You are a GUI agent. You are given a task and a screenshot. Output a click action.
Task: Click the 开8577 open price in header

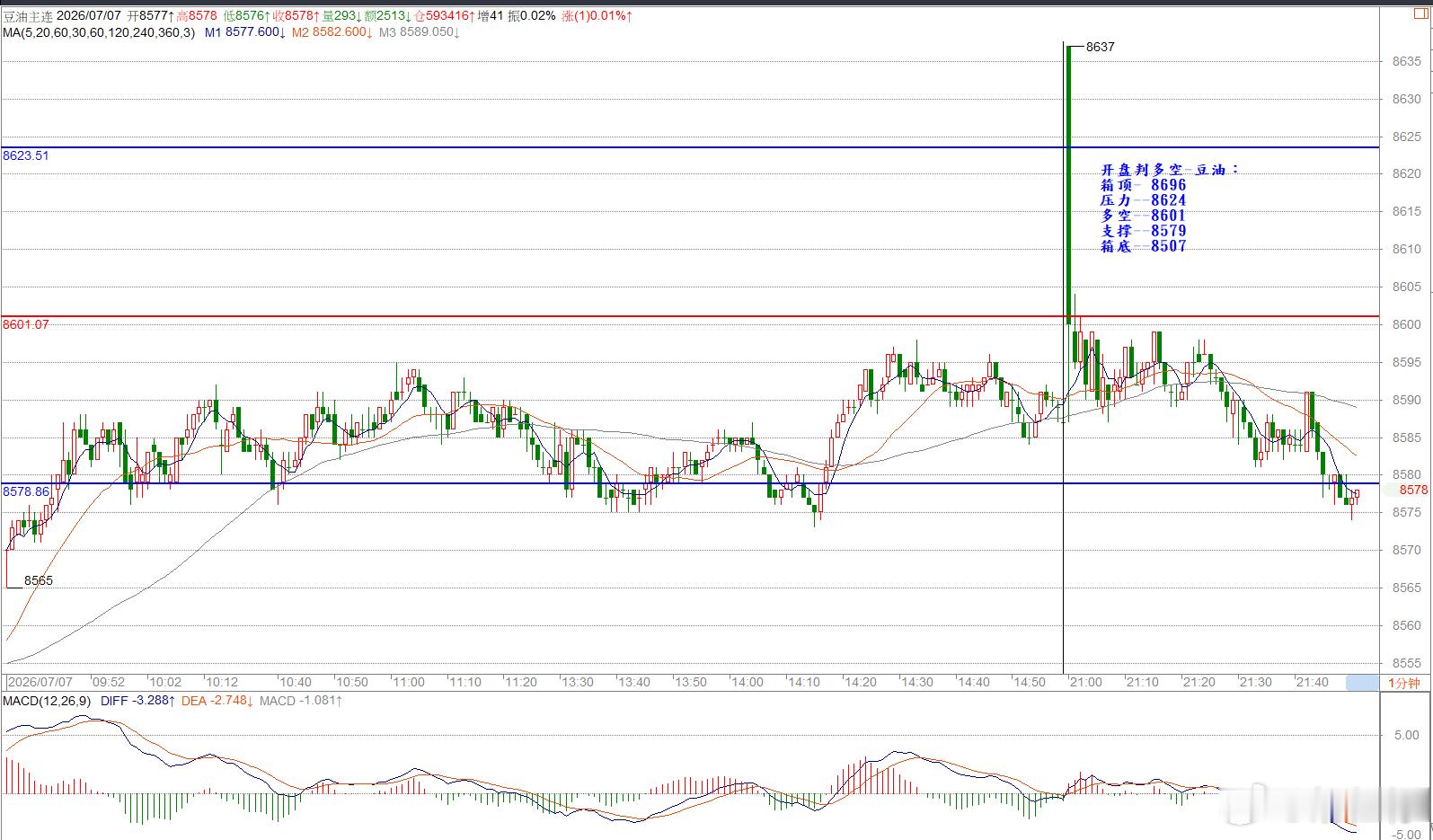[x=150, y=16]
